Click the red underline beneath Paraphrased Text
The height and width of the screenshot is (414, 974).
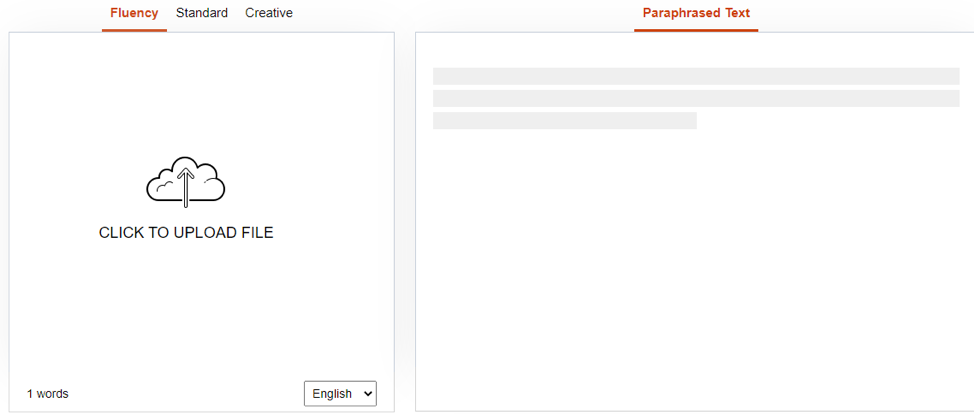pyautogui.click(x=696, y=30)
